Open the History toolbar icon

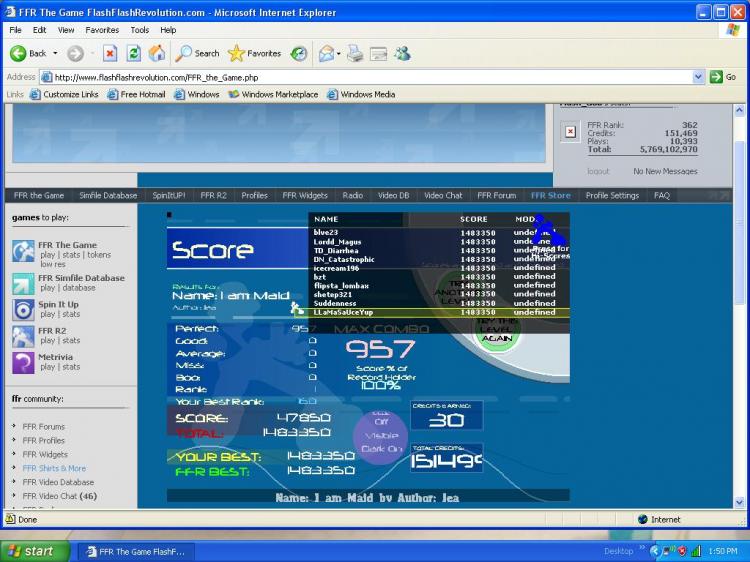(x=298, y=53)
